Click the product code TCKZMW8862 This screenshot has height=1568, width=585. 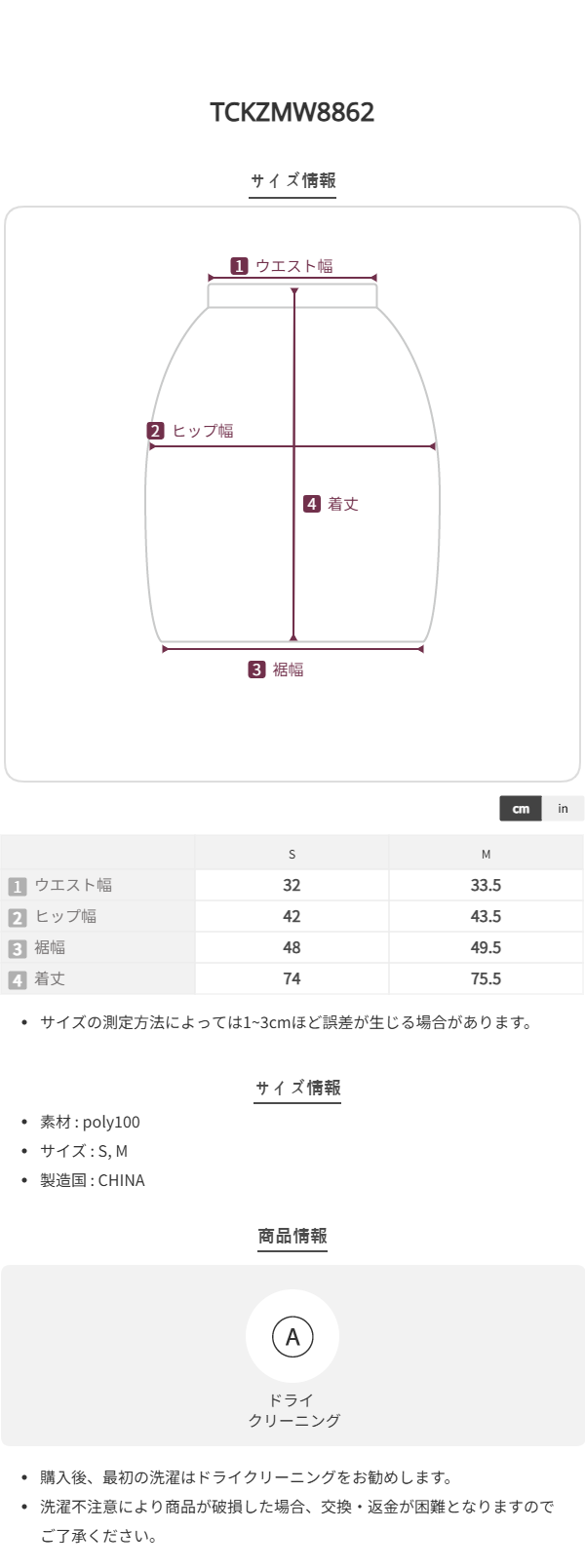tap(292, 113)
